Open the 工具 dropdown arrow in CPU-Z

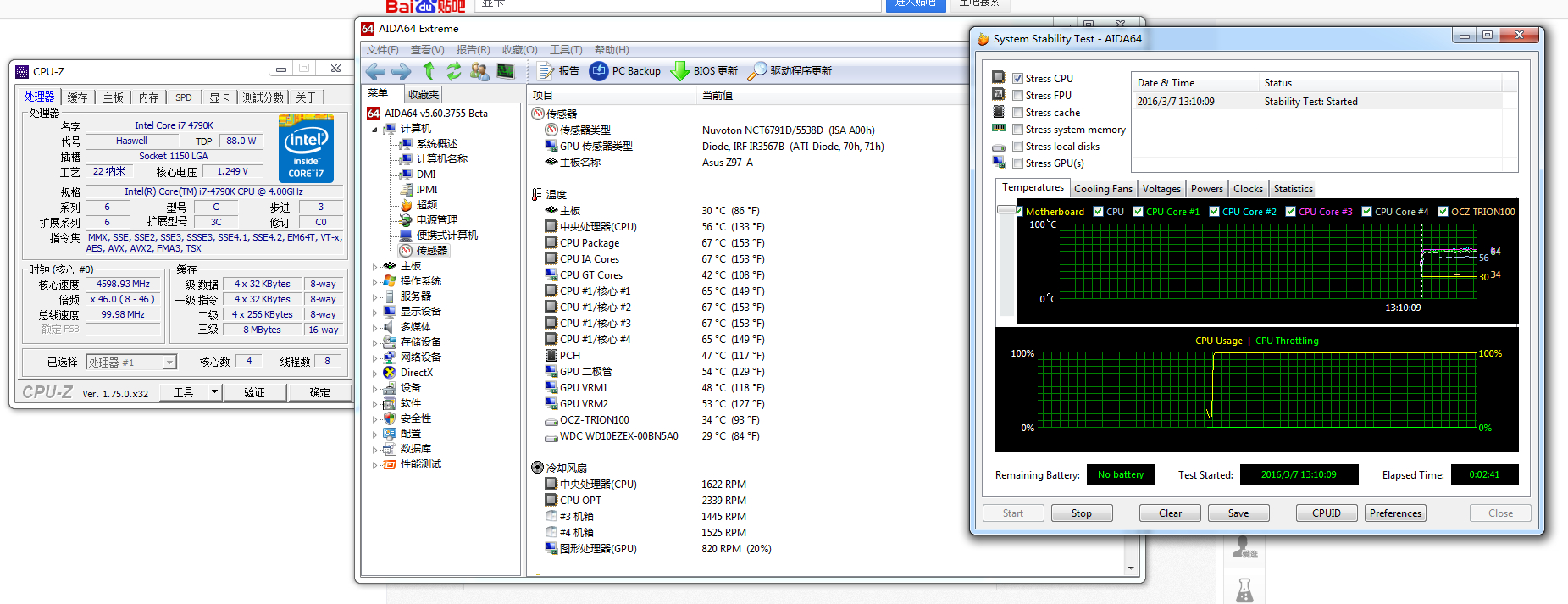[x=214, y=392]
